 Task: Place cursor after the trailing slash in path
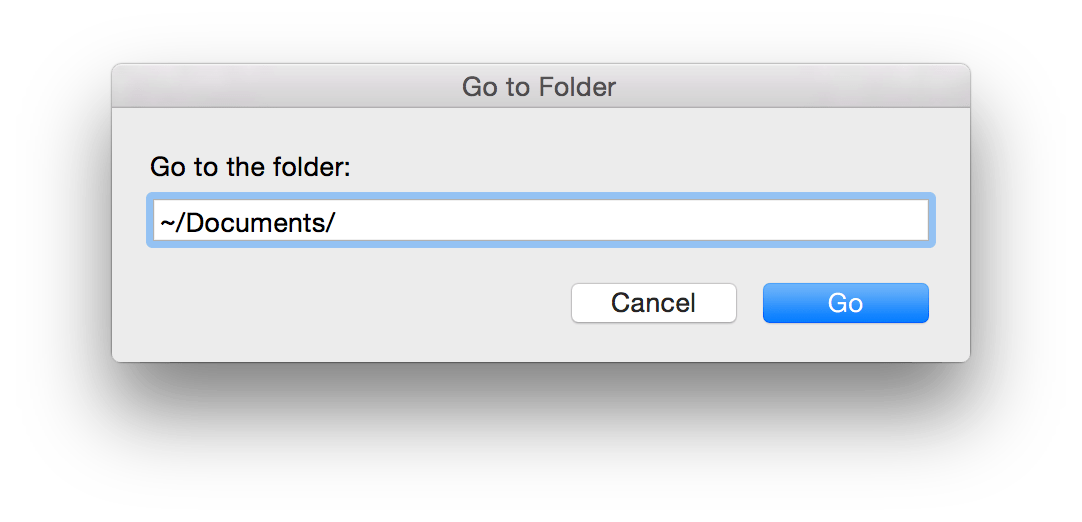(338, 222)
